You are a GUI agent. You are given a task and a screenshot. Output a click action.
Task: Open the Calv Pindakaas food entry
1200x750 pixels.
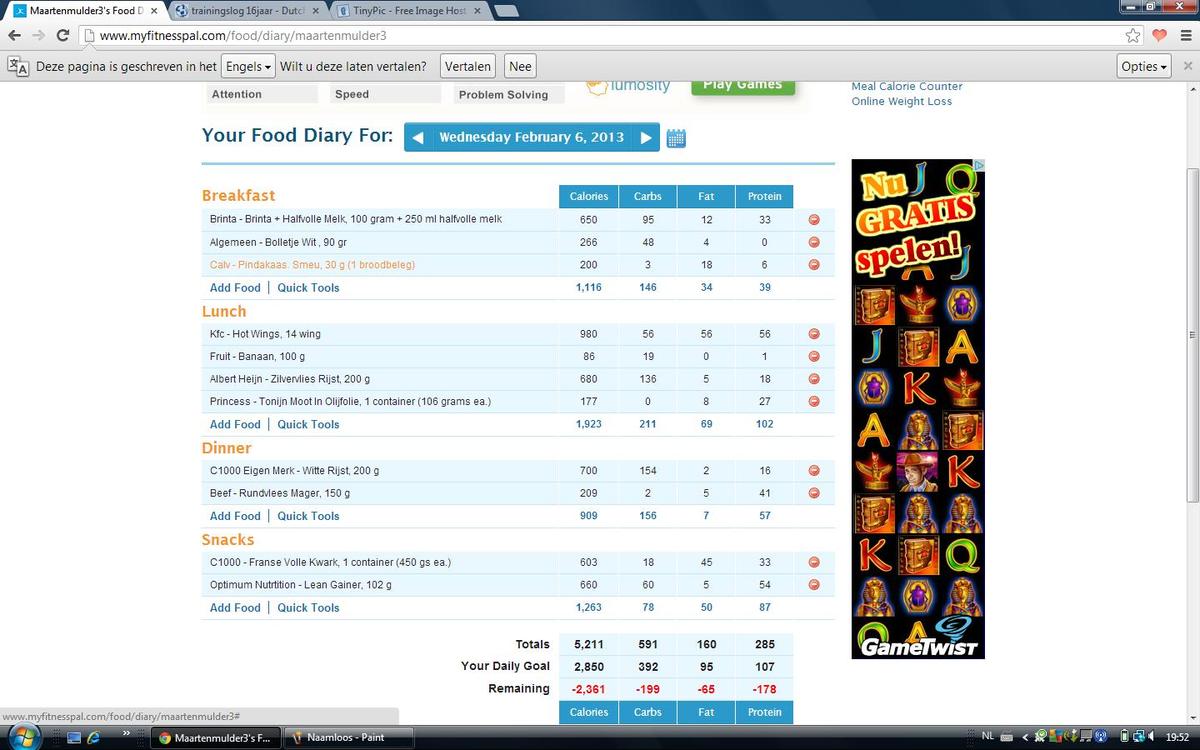pos(312,265)
